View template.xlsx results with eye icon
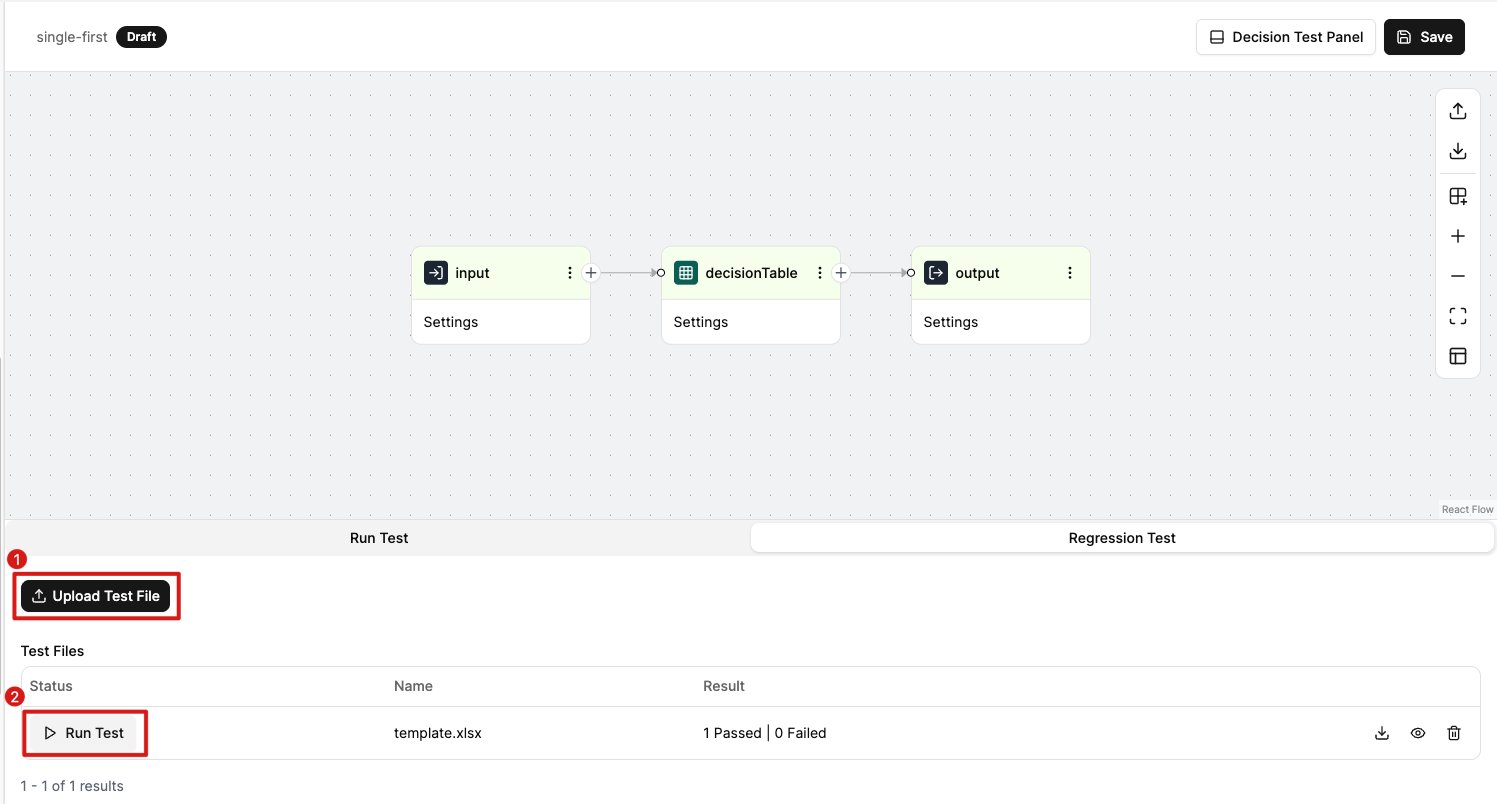The width and height of the screenshot is (1497, 804). pos(1418,733)
